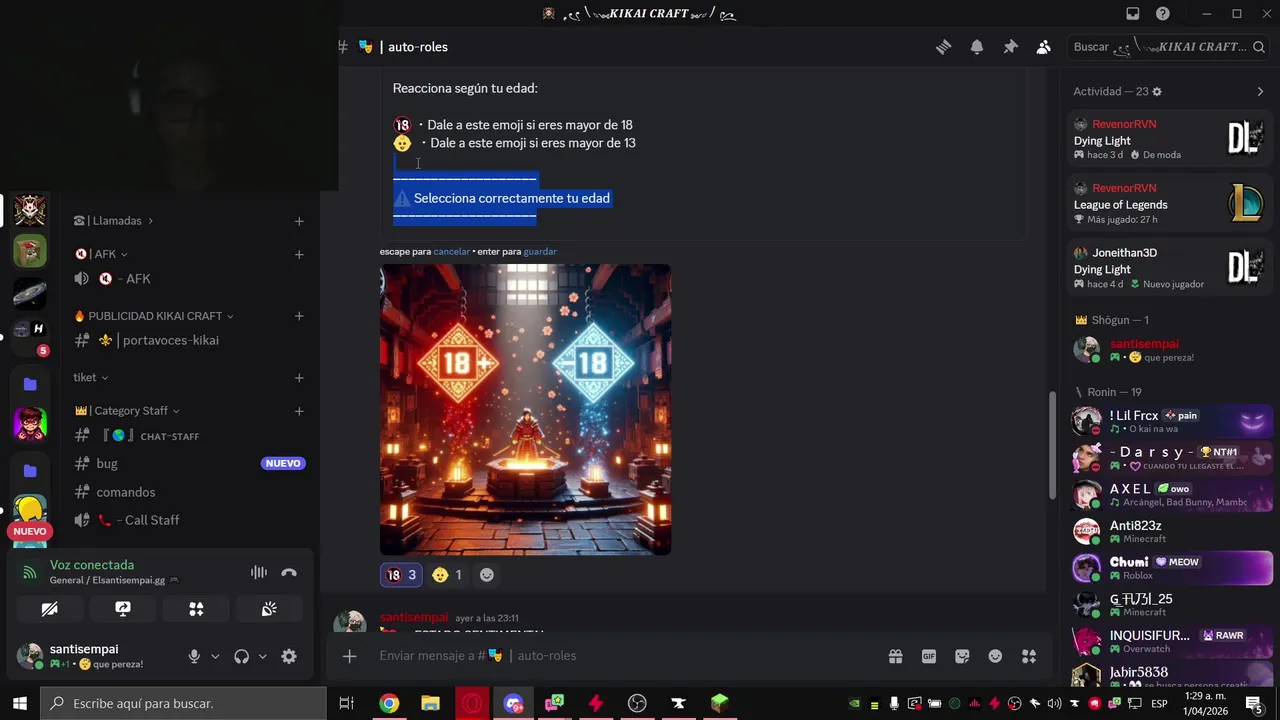The image size is (1280, 720).
Task: Disconnect from the voice channel
Action: click(289, 572)
